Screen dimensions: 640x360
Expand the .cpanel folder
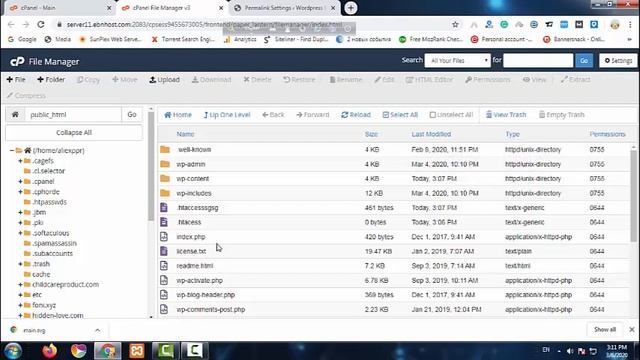tap(20, 181)
